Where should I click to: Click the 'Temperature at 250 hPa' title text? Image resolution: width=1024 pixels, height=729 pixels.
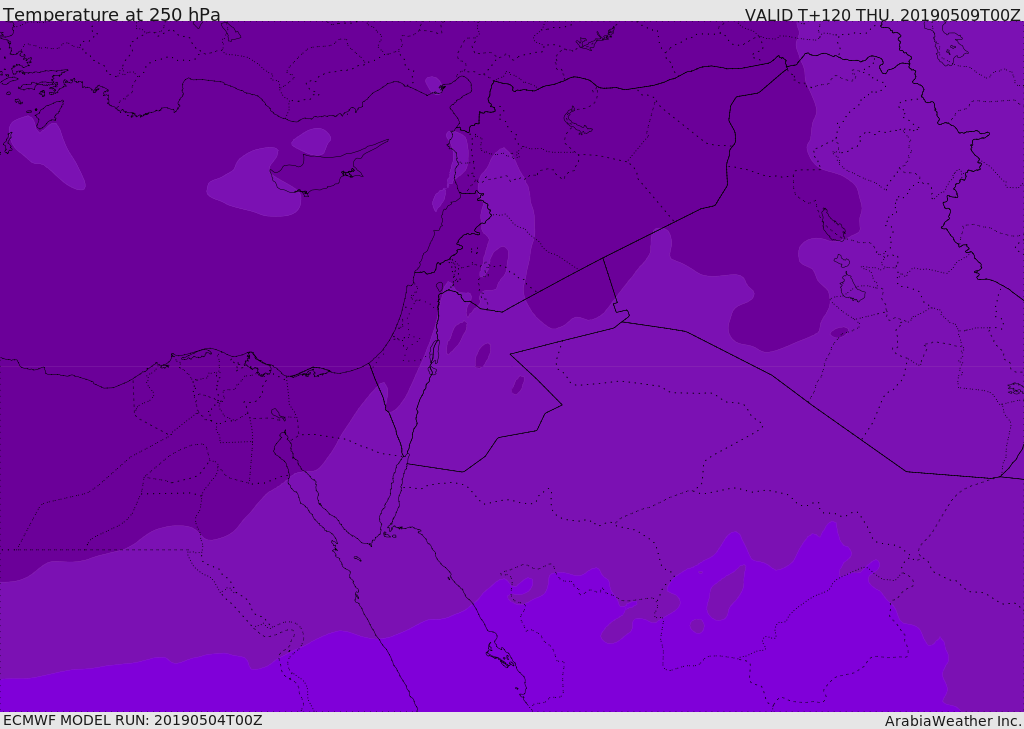[112, 14]
